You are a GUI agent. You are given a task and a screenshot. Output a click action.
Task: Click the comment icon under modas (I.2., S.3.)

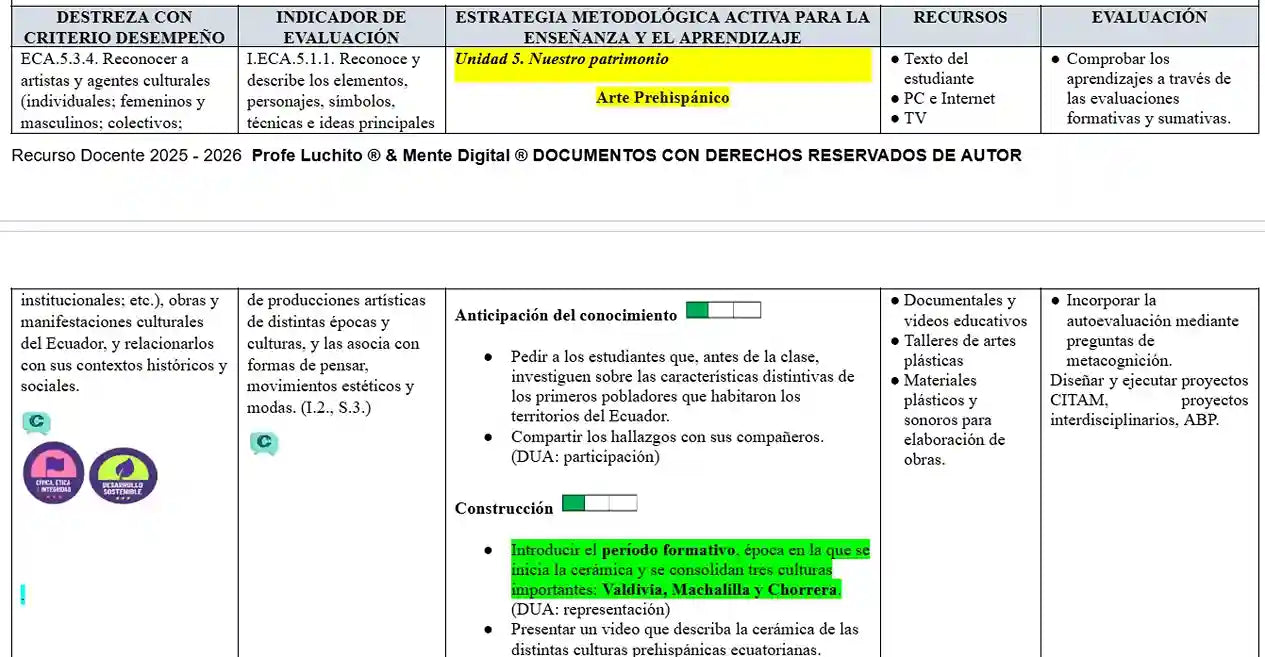coord(263,441)
